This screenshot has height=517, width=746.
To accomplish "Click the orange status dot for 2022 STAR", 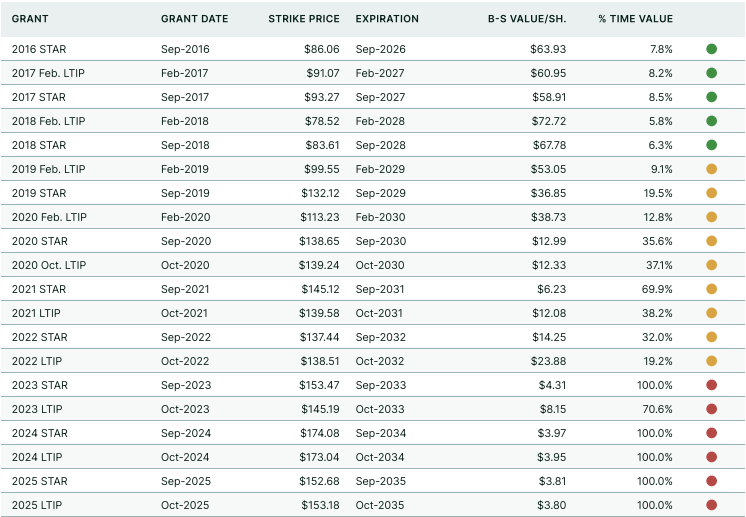I will 711,337.
